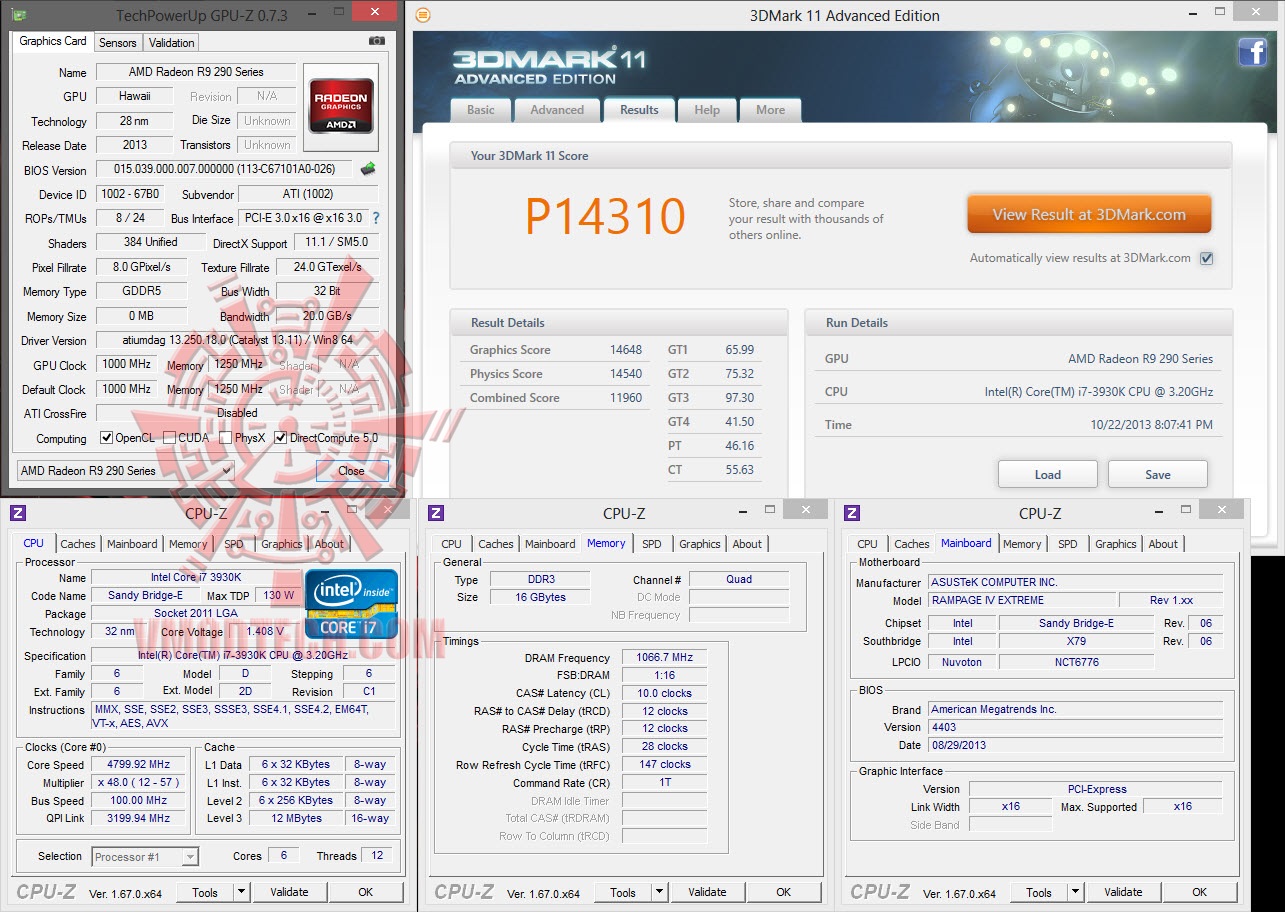1285x912 pixels.
Task: Click the save BIOS chip icon in GPU-Z
Action: tap(368, 169)
